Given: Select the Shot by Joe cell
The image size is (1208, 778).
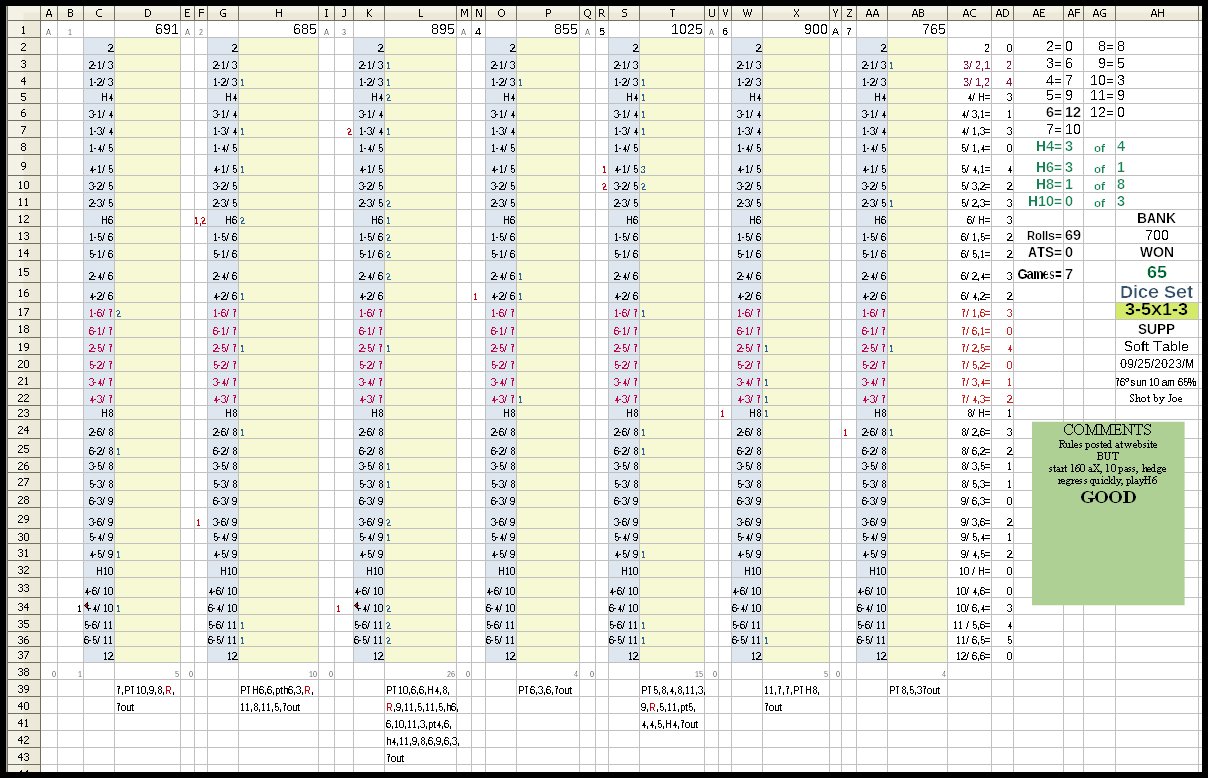Looking at the screenshot, I should click(x=1157, y=398).
